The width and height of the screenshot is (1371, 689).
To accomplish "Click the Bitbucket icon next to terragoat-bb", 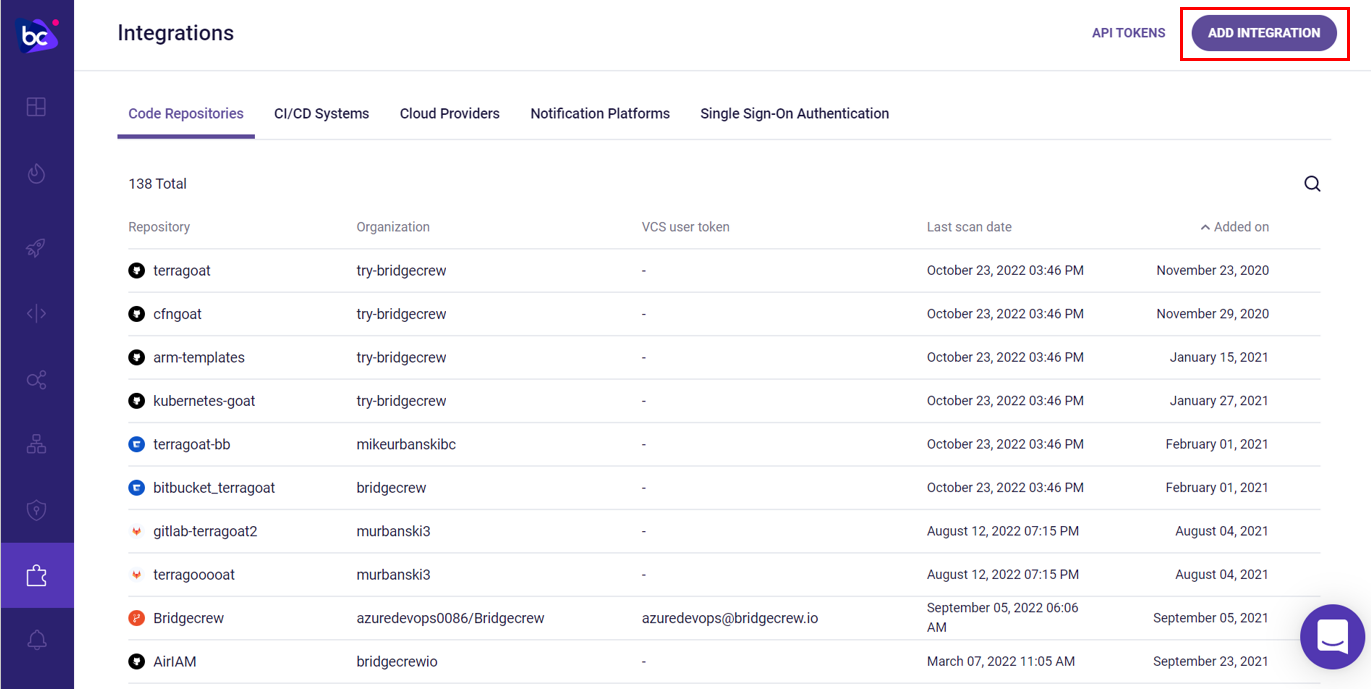I will tap(137, 444).
